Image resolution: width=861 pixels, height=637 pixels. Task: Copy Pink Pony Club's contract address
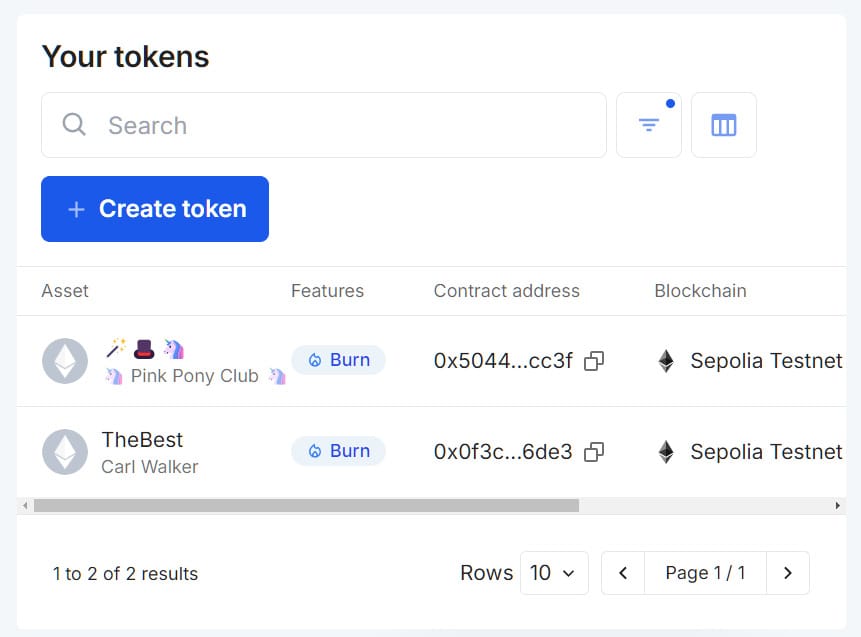(x=594, y=361)
